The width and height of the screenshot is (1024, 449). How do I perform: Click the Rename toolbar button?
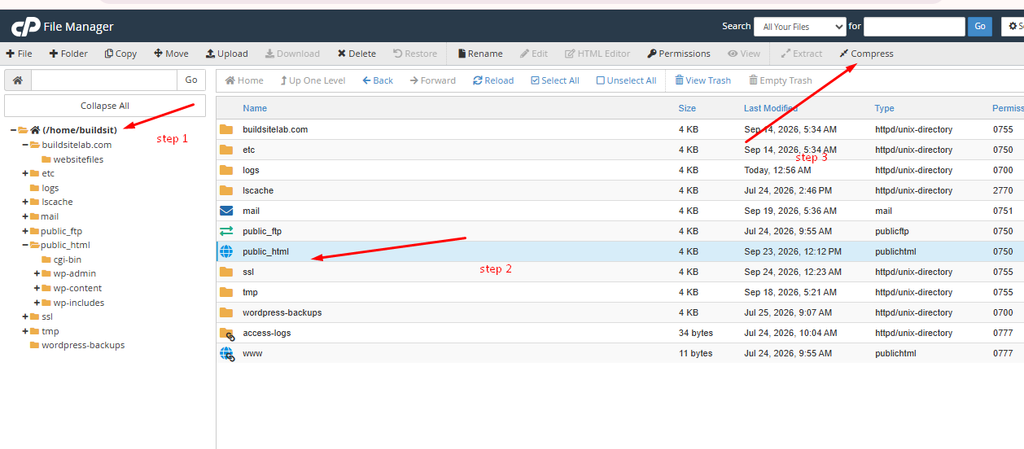point(480,54)
